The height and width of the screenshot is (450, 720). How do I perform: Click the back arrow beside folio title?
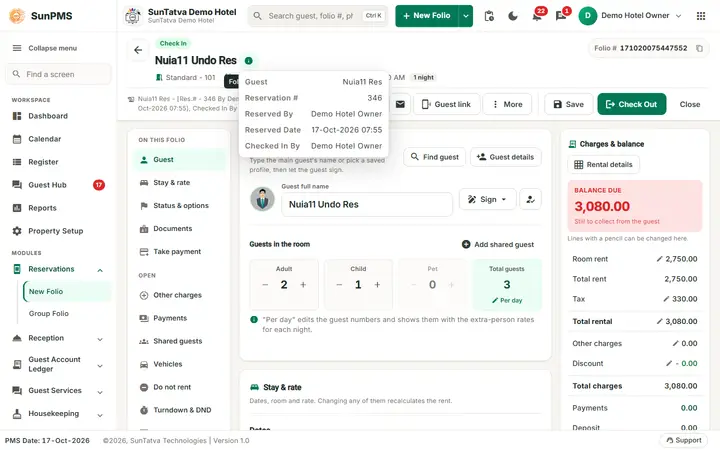click(x=138, y=50)
